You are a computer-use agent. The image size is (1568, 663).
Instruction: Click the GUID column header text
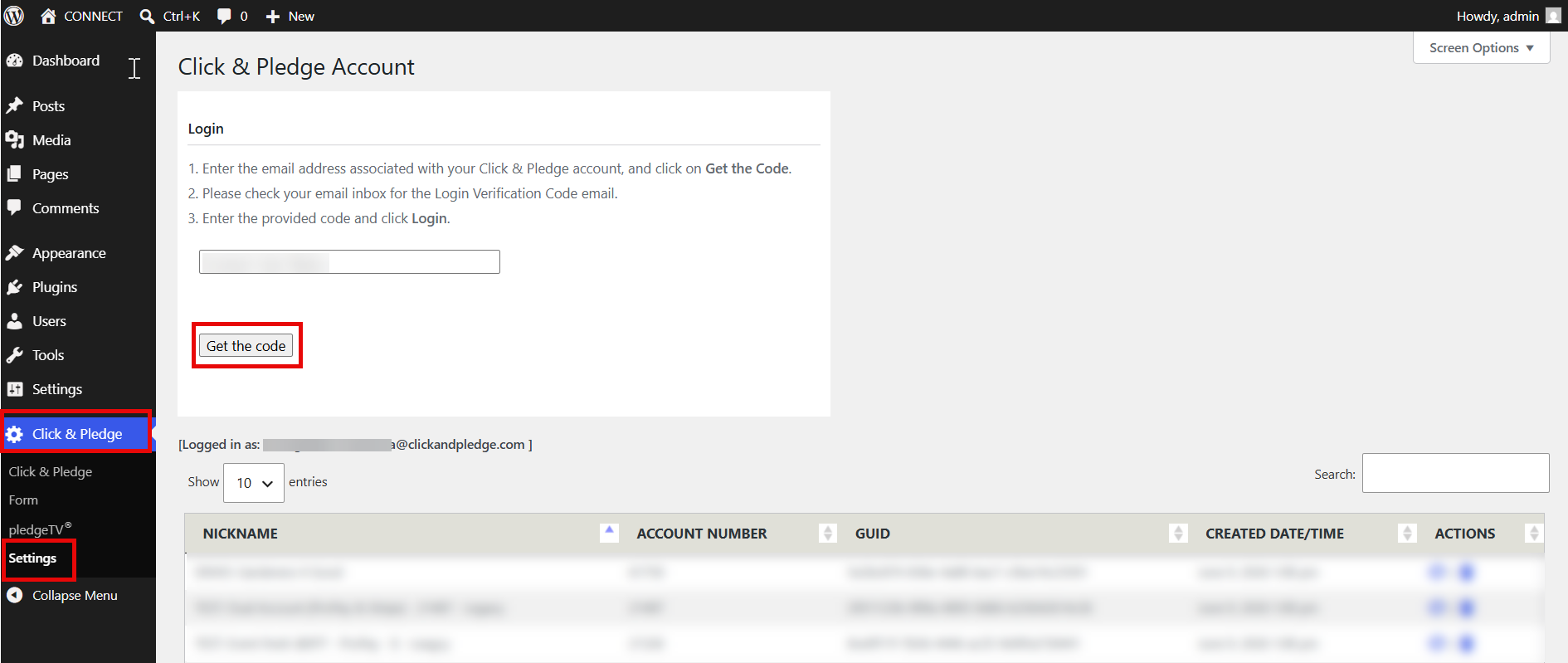873,534
